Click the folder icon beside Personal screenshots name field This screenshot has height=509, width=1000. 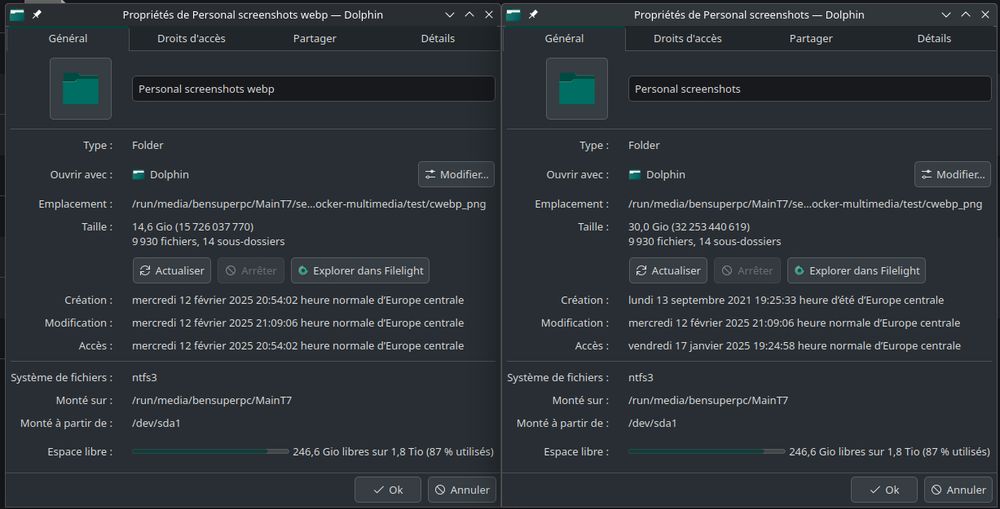point(577,89)
